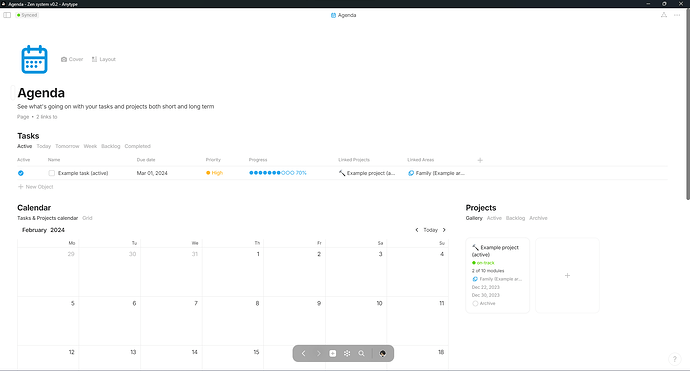The width and height of the screenshot is (690, 371).
Task: Switch to the Today tasks view
Action: [44, 146]
